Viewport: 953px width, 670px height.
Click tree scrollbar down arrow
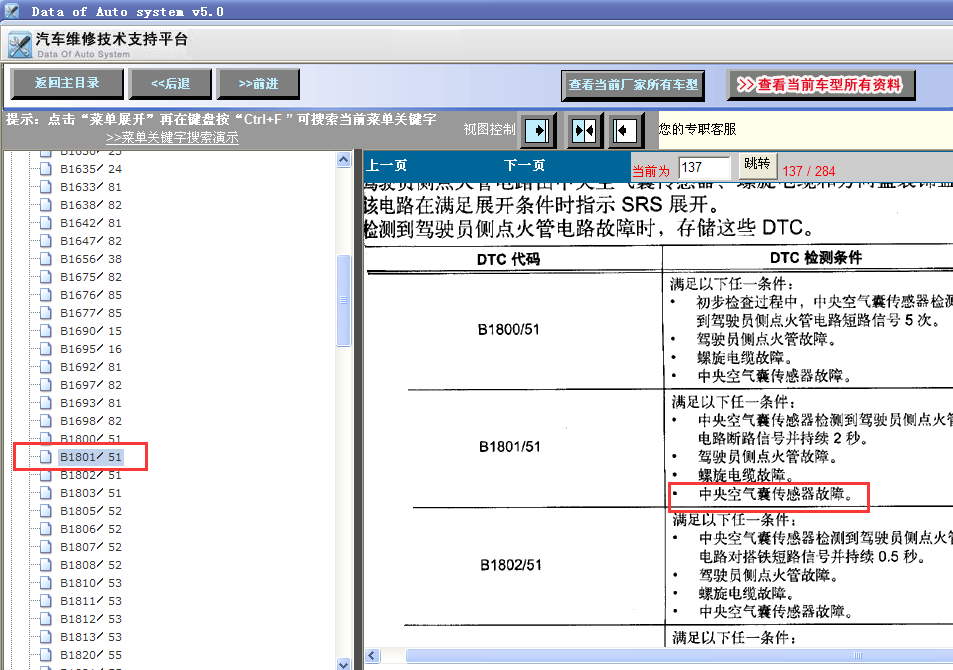pyautogui.click(x=343, y=664)
